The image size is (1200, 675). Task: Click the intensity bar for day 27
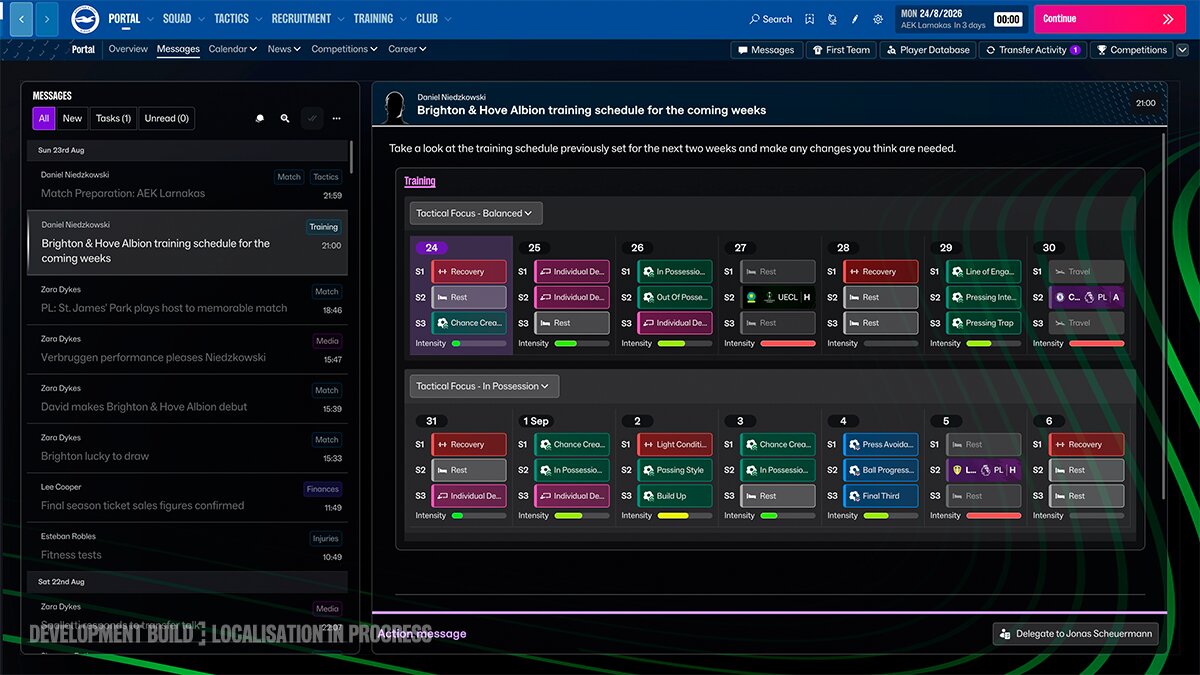788,343
